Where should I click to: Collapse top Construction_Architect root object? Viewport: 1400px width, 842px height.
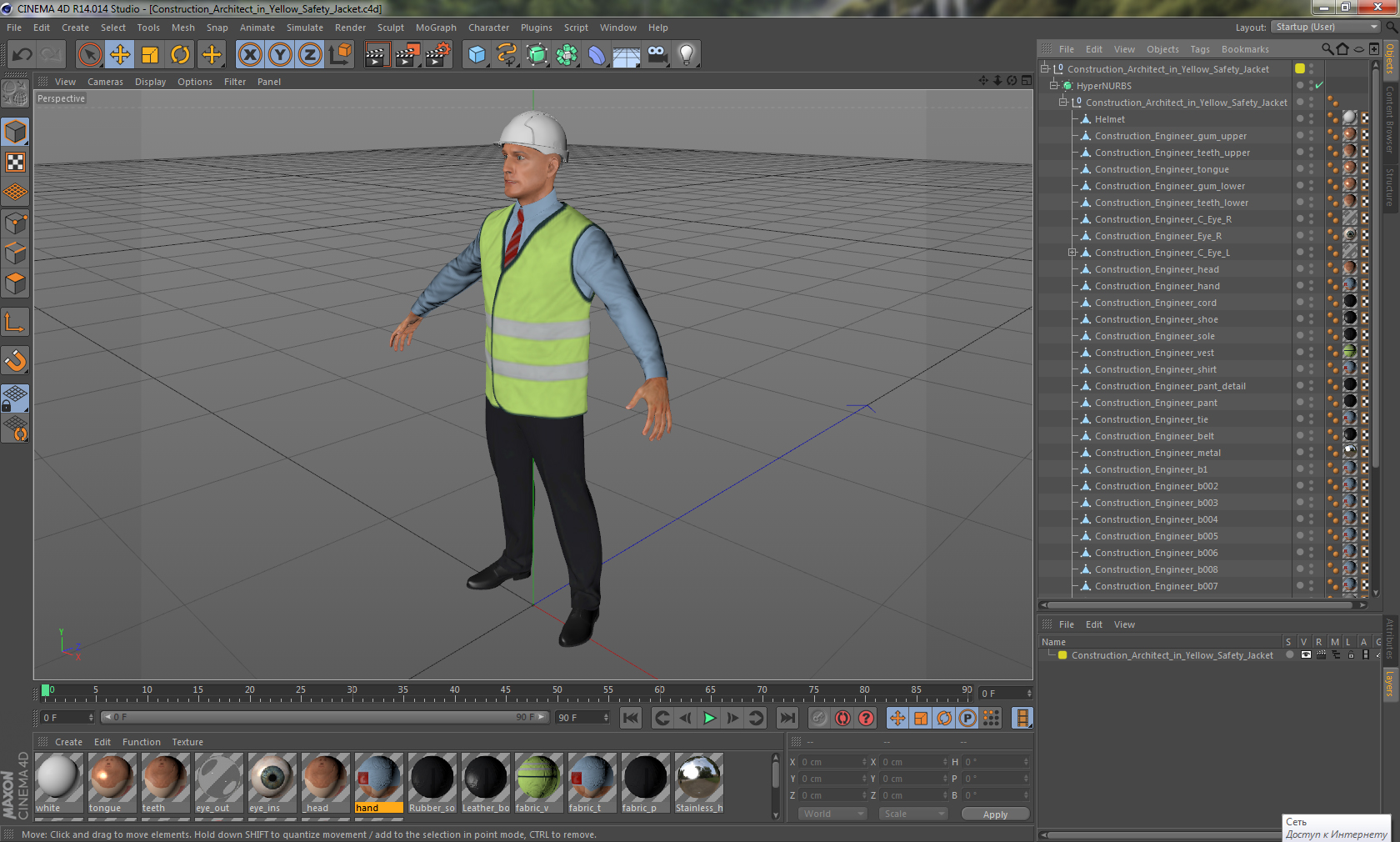(x=1045, y=68)
